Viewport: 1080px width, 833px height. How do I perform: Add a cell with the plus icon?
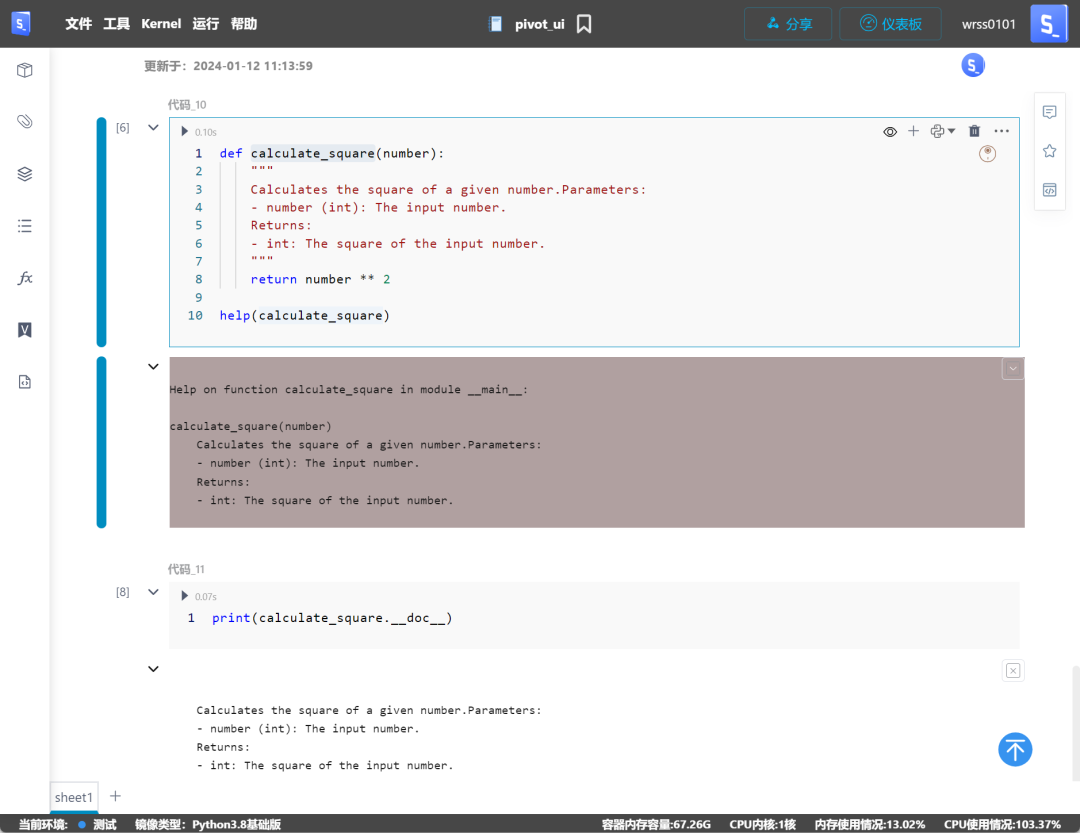pos(913,131)
